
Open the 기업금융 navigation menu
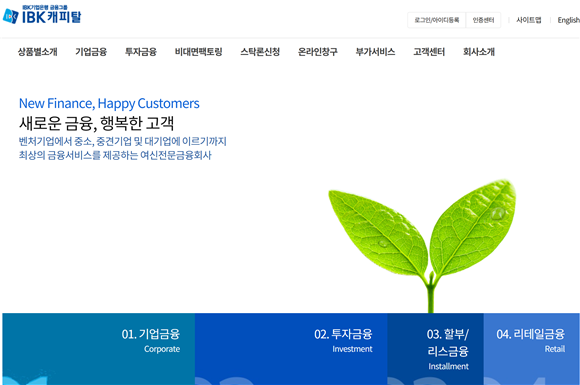click(91, 52)
